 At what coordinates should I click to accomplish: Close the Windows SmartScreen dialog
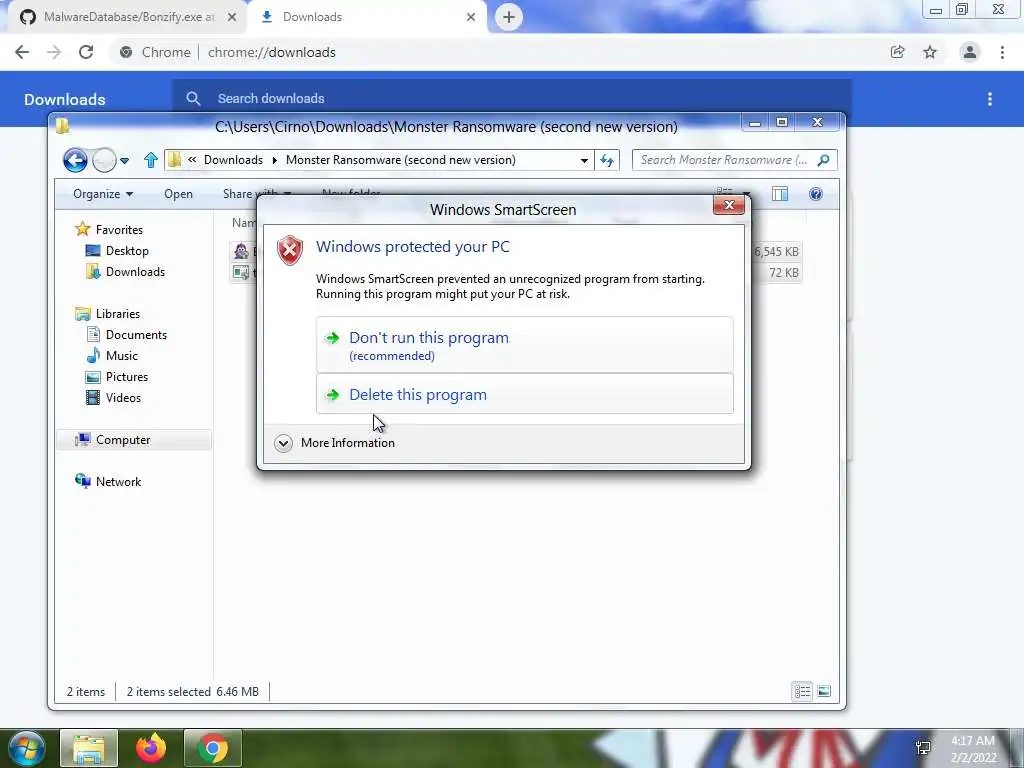[729, 205]
